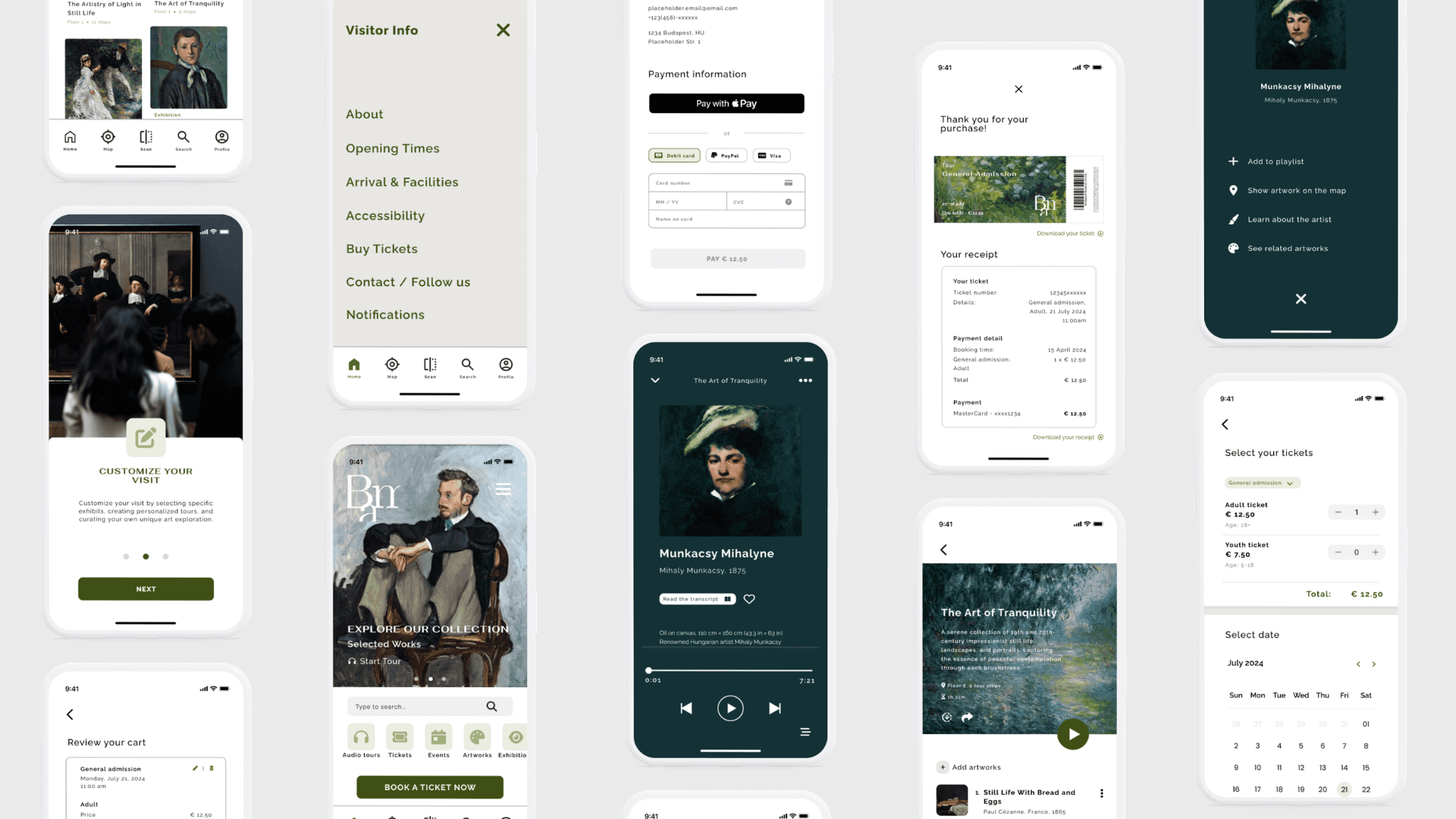Tap the play button on Art of Tranquility audio
The width and height of the screenshot is (1456, 819).
point(729,708)
